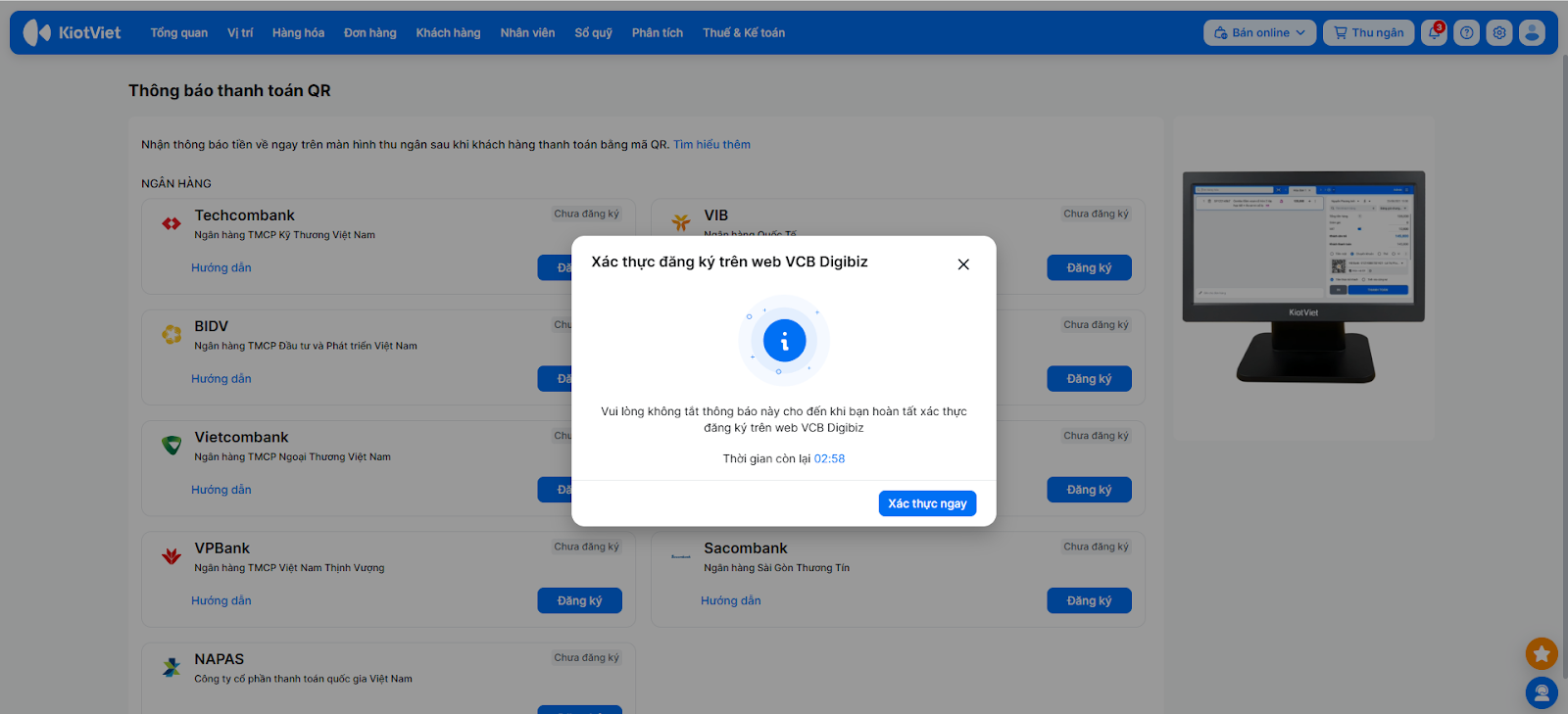This screenshot has width=1568, height=714.
Task: Open the user account avatar
Action: click(x=1532, y=32)
